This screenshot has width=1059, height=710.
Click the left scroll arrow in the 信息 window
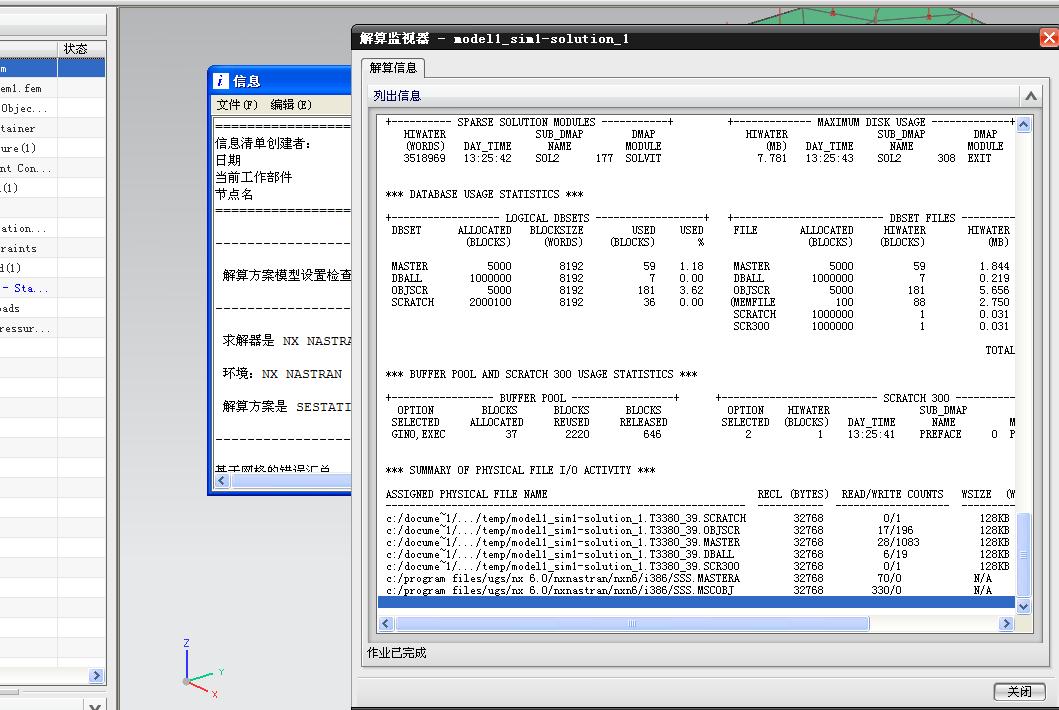[222, 480]
